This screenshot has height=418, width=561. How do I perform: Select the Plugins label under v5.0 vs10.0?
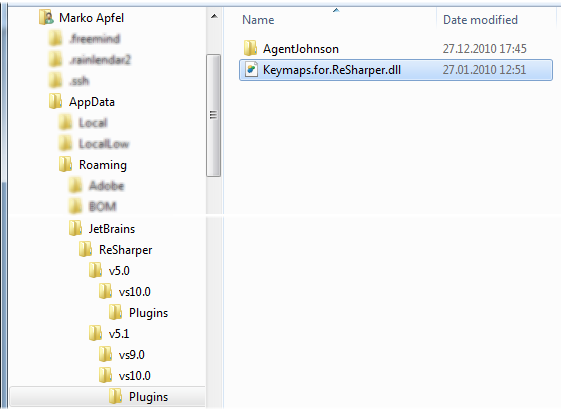click(148, 313)
